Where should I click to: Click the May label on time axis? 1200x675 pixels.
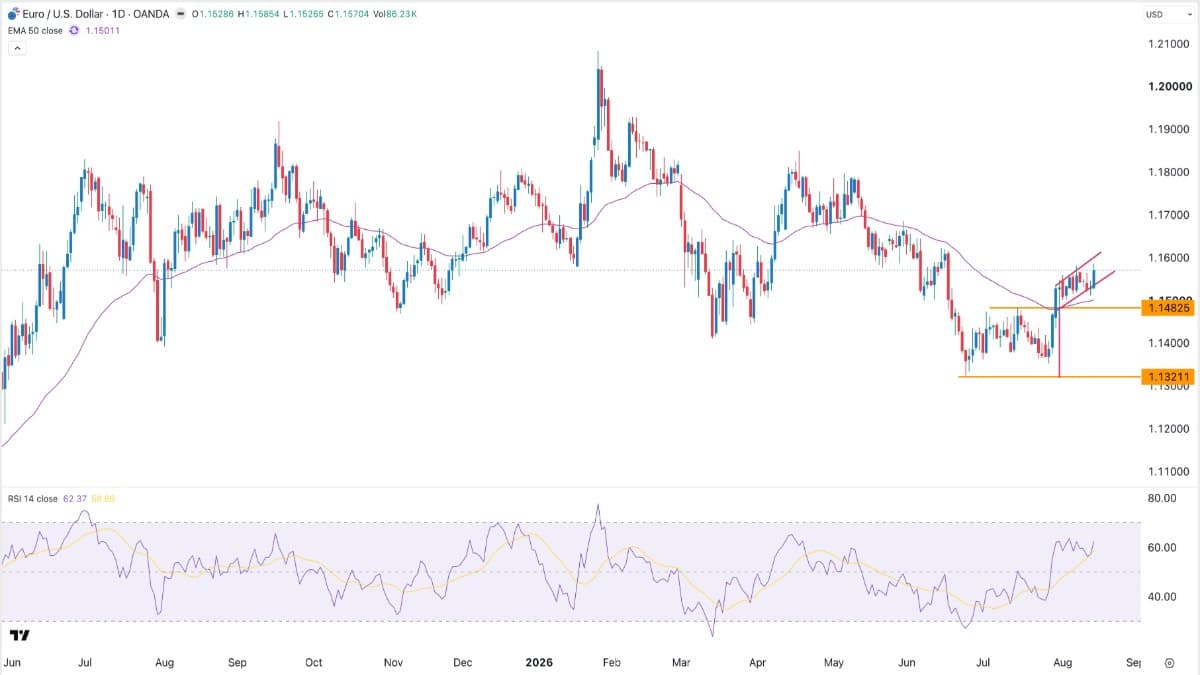coord(835,662)
